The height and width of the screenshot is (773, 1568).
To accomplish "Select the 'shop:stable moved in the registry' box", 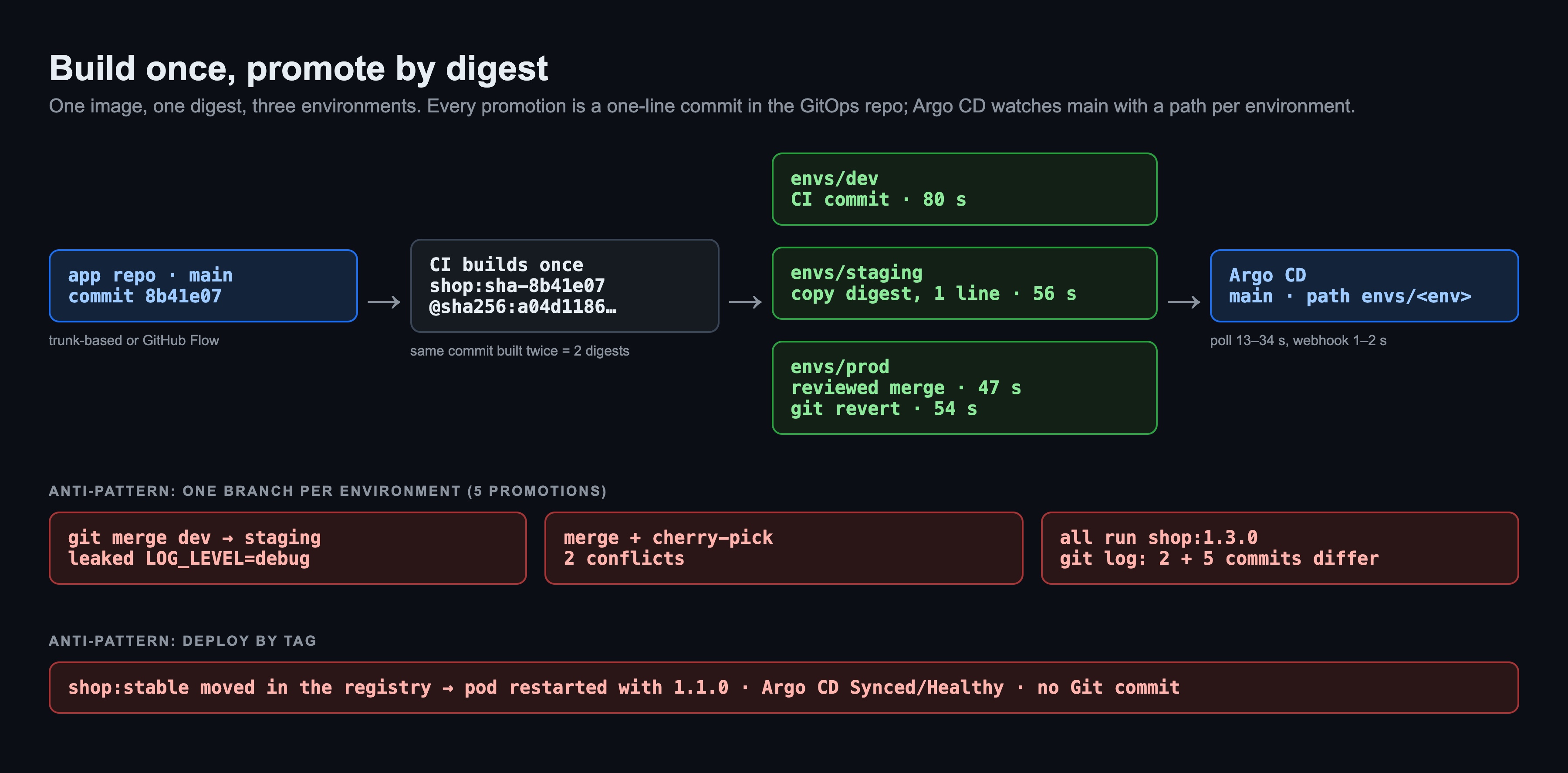I will coord(784,688).
